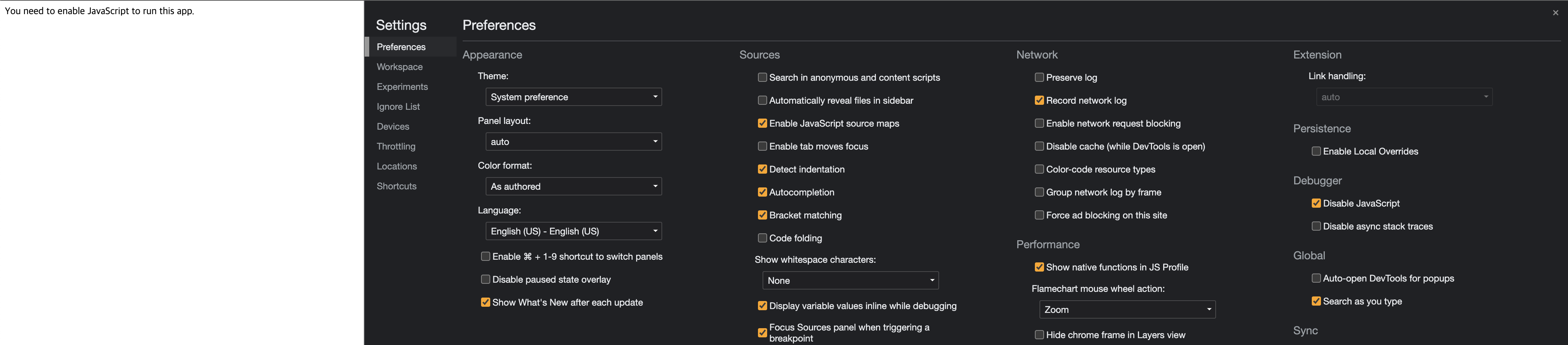The width and height of the screenshot is (1568, 345).
Task: Toggle Enable JavaScript source maps
Action: coord(762,123)
